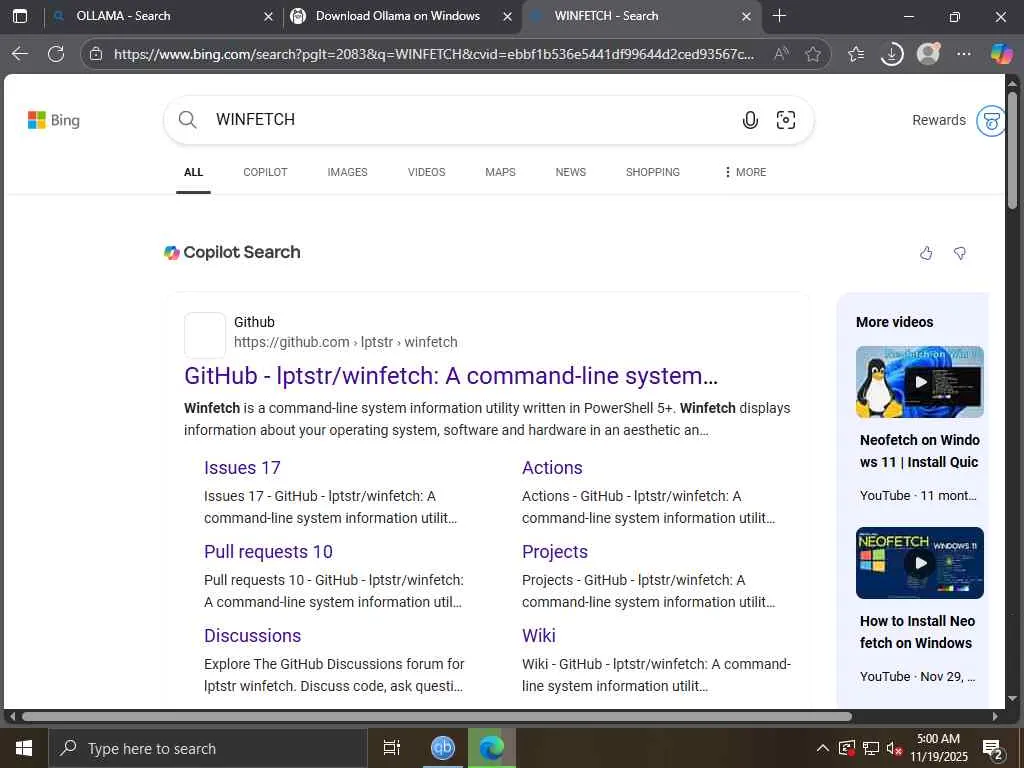Viewport: 1024px width, 768px height.
Task: Refresh the page with reload icon
Action: click(x=56, y=54)
